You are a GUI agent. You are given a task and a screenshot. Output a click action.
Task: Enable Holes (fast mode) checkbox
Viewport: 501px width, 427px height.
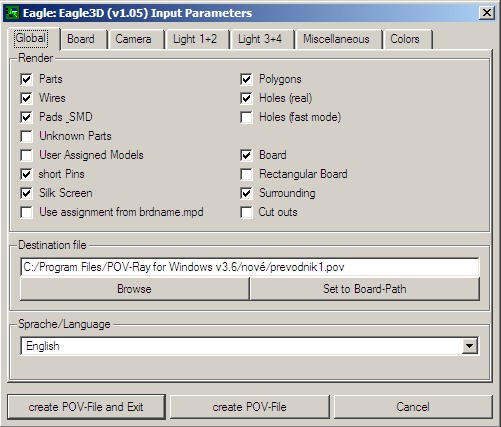[246, 117]
